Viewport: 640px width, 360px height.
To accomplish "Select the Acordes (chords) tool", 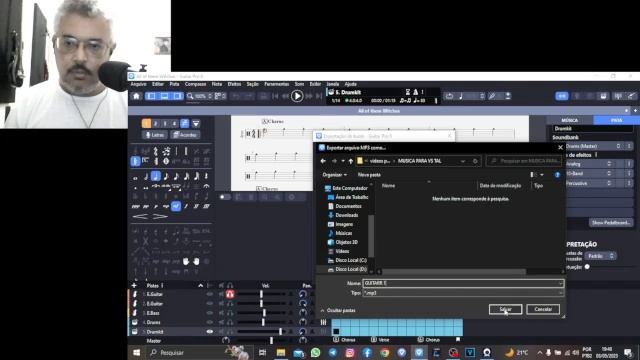I will point(185,135).
